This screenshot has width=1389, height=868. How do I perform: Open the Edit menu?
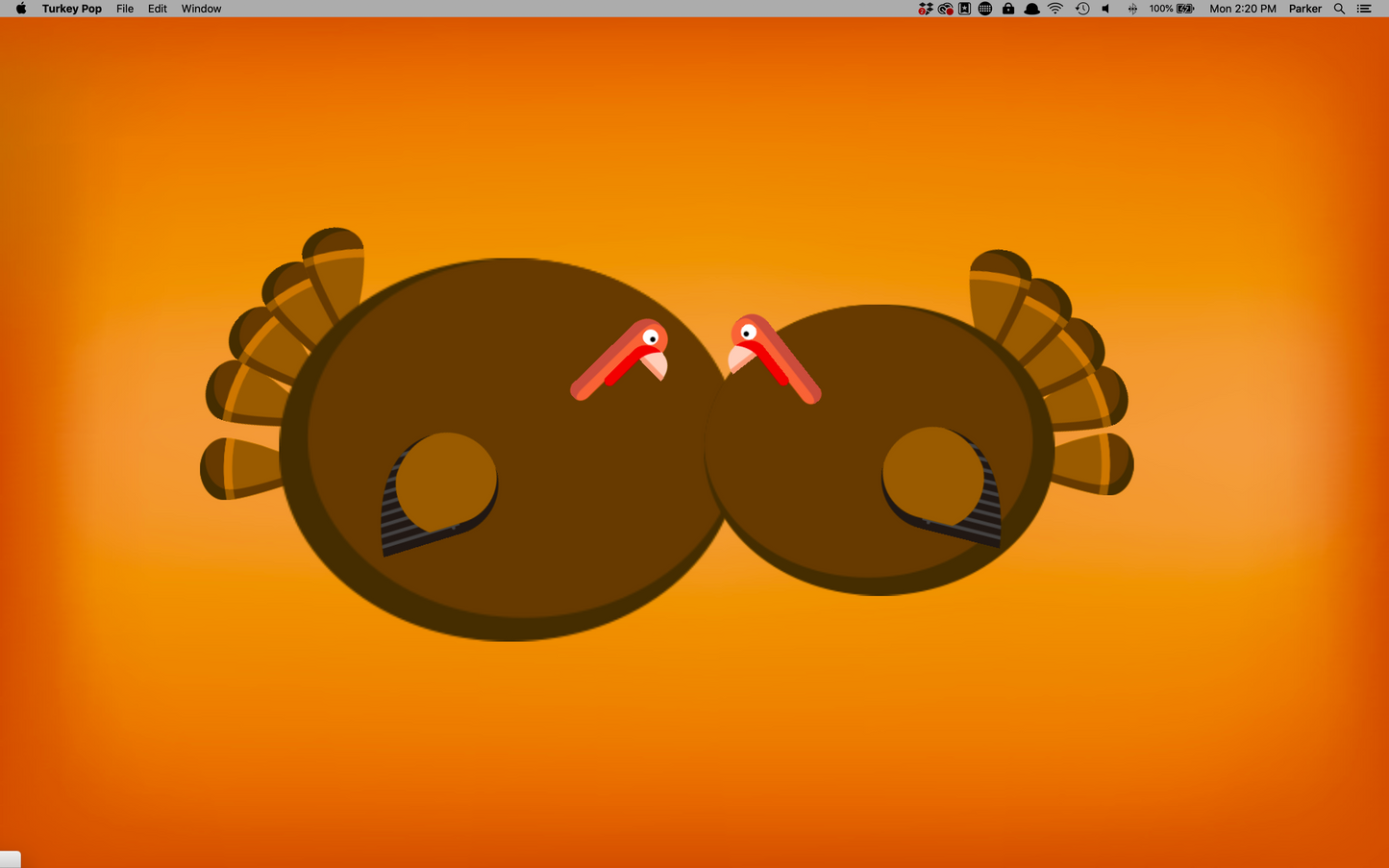coord(158,9)
